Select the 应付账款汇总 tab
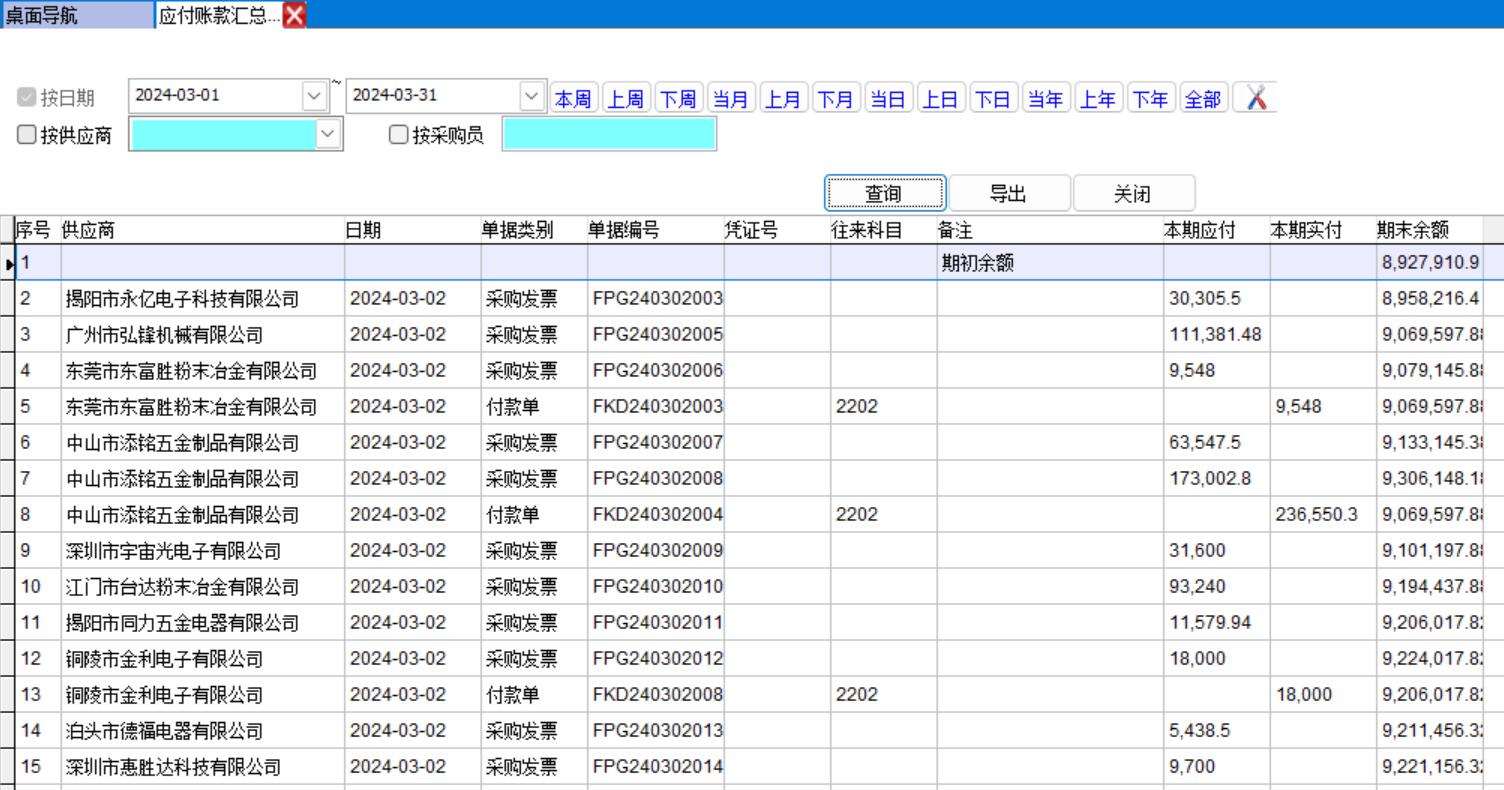This screenshot has width=1504, height=790. coord(218,14)
